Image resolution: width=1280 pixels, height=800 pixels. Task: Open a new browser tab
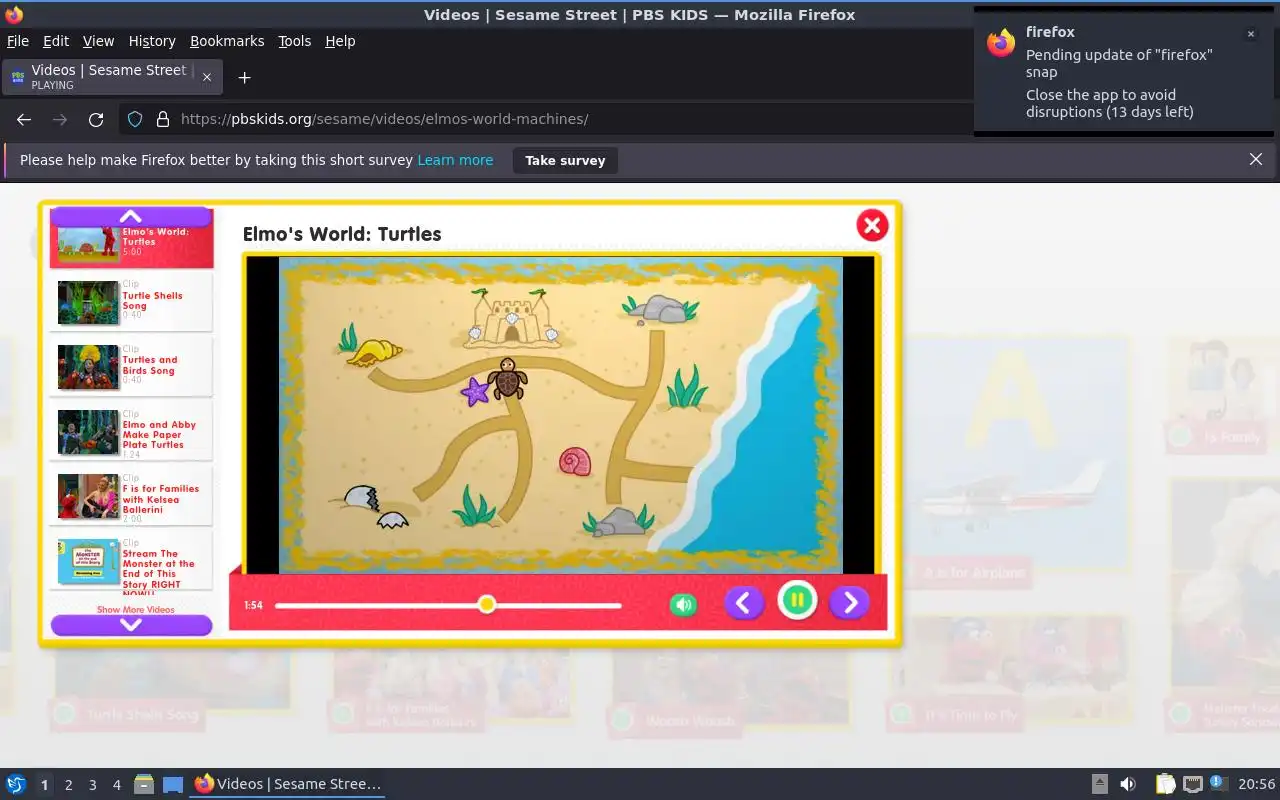tap(244, 77)
